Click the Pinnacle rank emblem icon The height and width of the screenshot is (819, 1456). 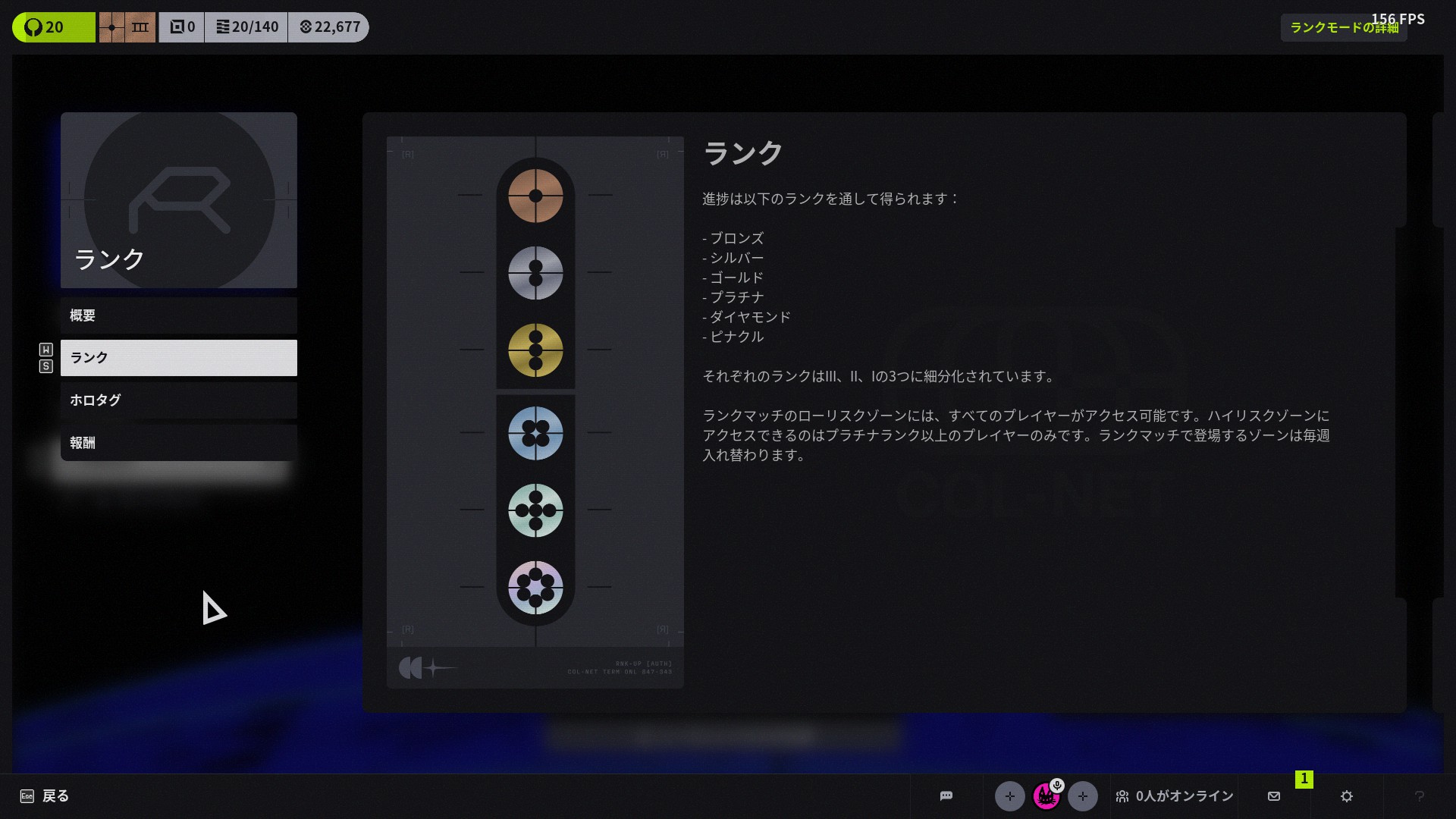click(535, 588)
